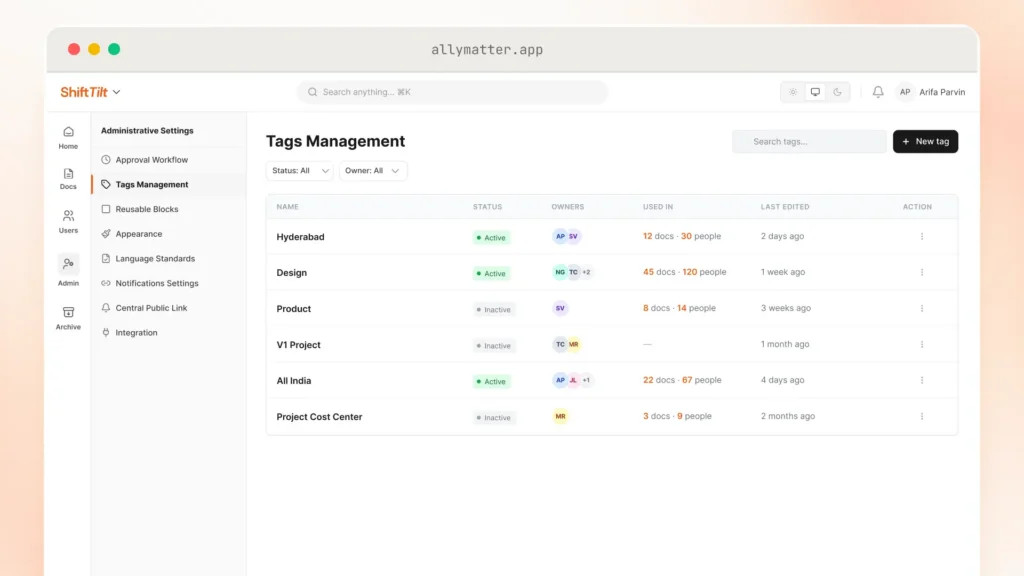The image size is (1024, 576).
Task: Click Arifa Parvin profile name
Action: pyautogui.click(x=942, y=92)
